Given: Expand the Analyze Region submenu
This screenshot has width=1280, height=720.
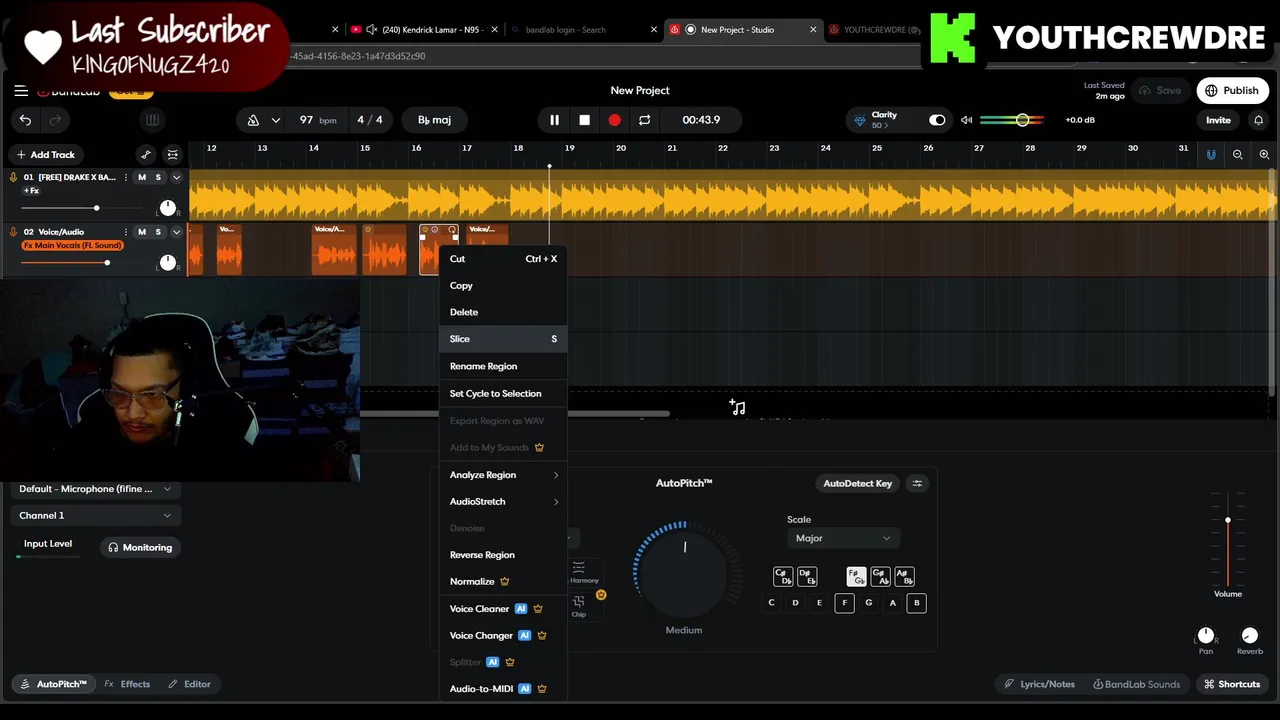Looking at the screenshot, I should [503, 475].
